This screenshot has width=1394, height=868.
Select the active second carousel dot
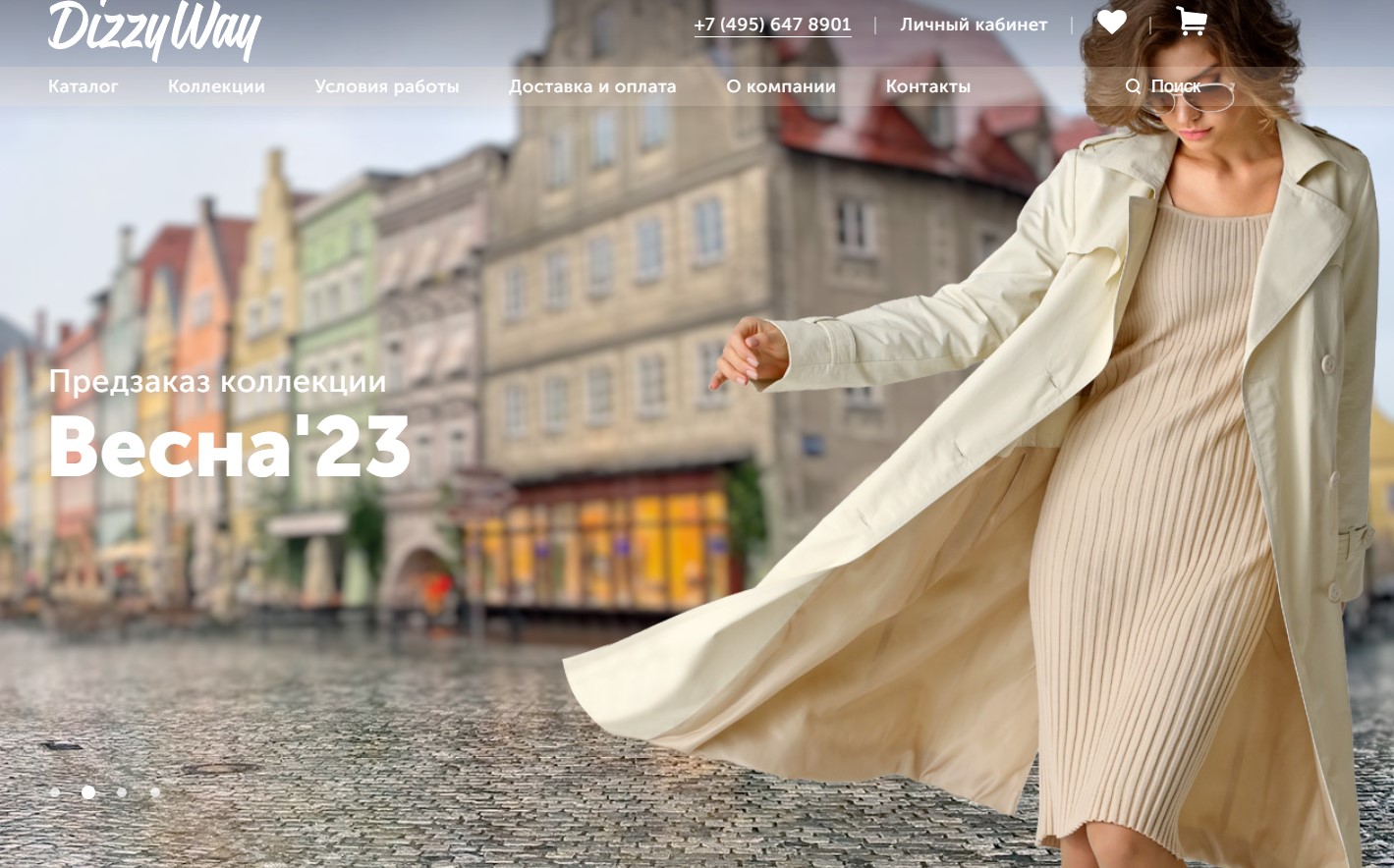(x=88, y=792)
